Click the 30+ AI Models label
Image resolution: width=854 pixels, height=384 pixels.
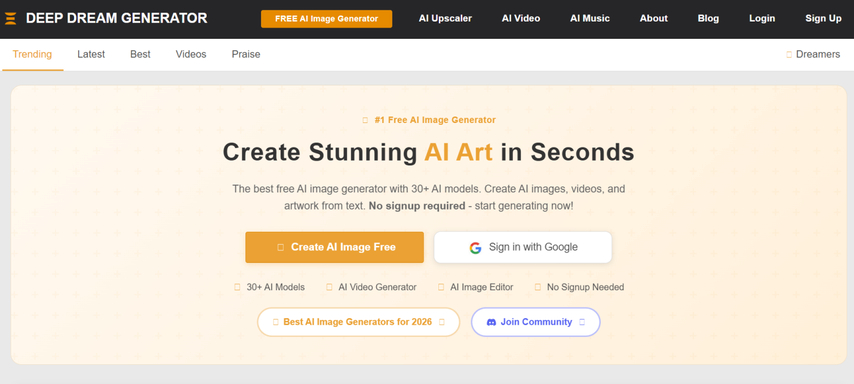pyautogui.click(x=276, y=287)
